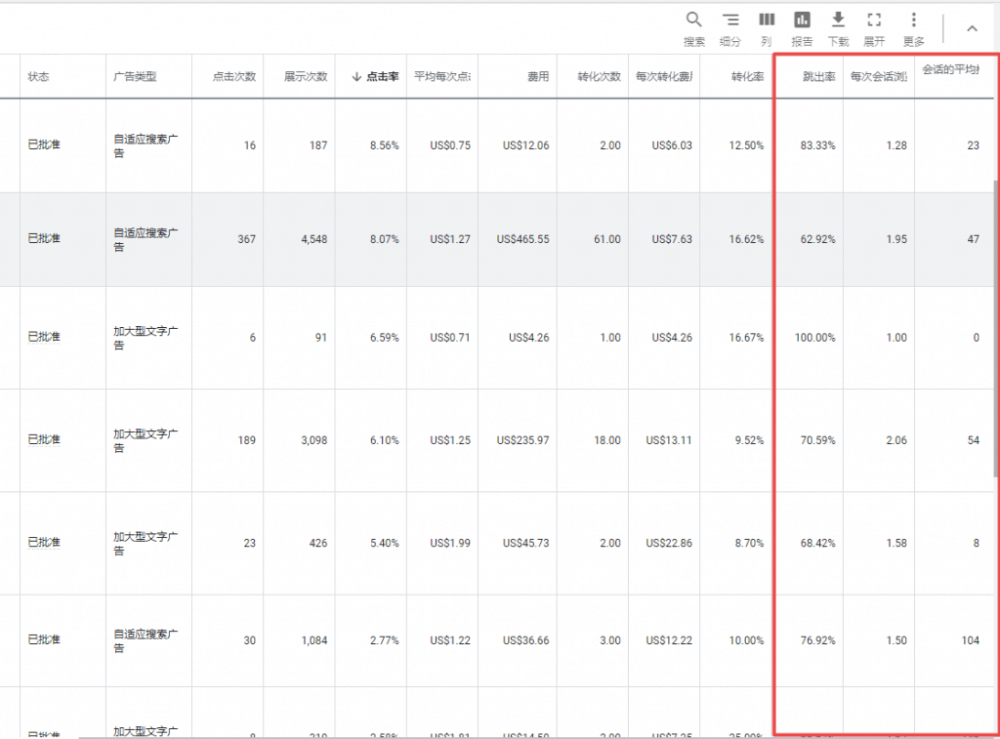Click the 下载 (Download) icon
This screenshot has height=739, width=1000.
pyautogui.click(x=838, y=20)
